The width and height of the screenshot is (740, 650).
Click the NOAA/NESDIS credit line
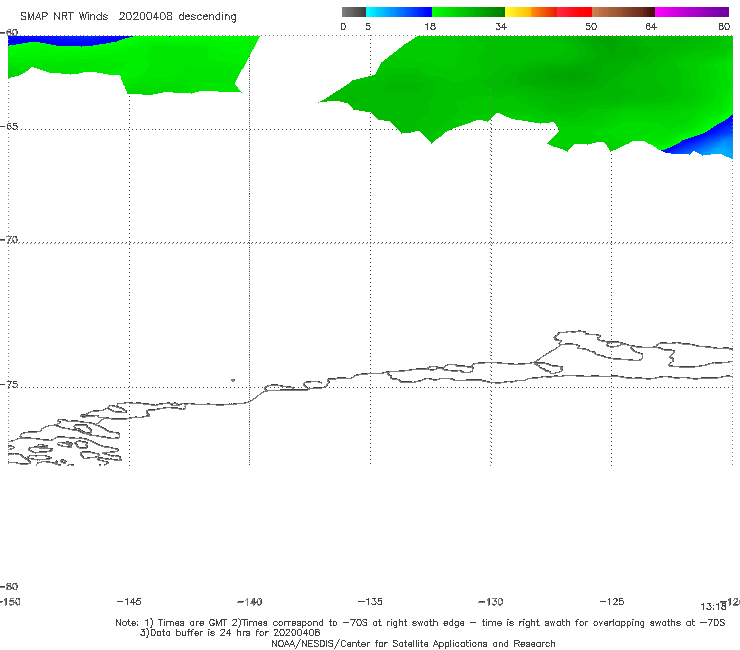[x=413, y=643]
